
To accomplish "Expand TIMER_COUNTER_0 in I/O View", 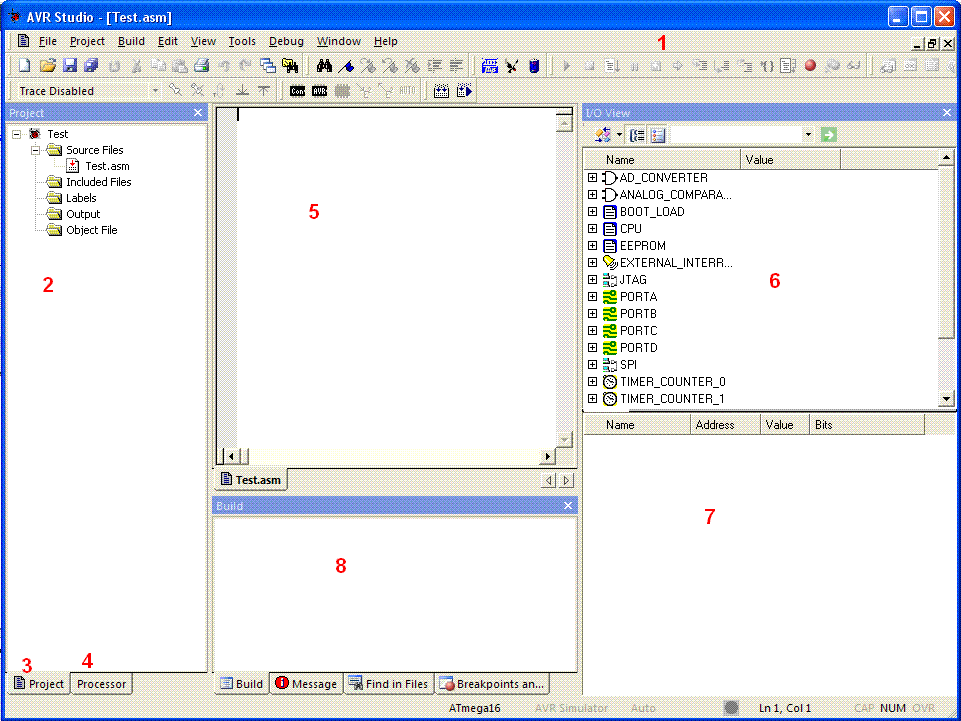I will click(592, 381).
